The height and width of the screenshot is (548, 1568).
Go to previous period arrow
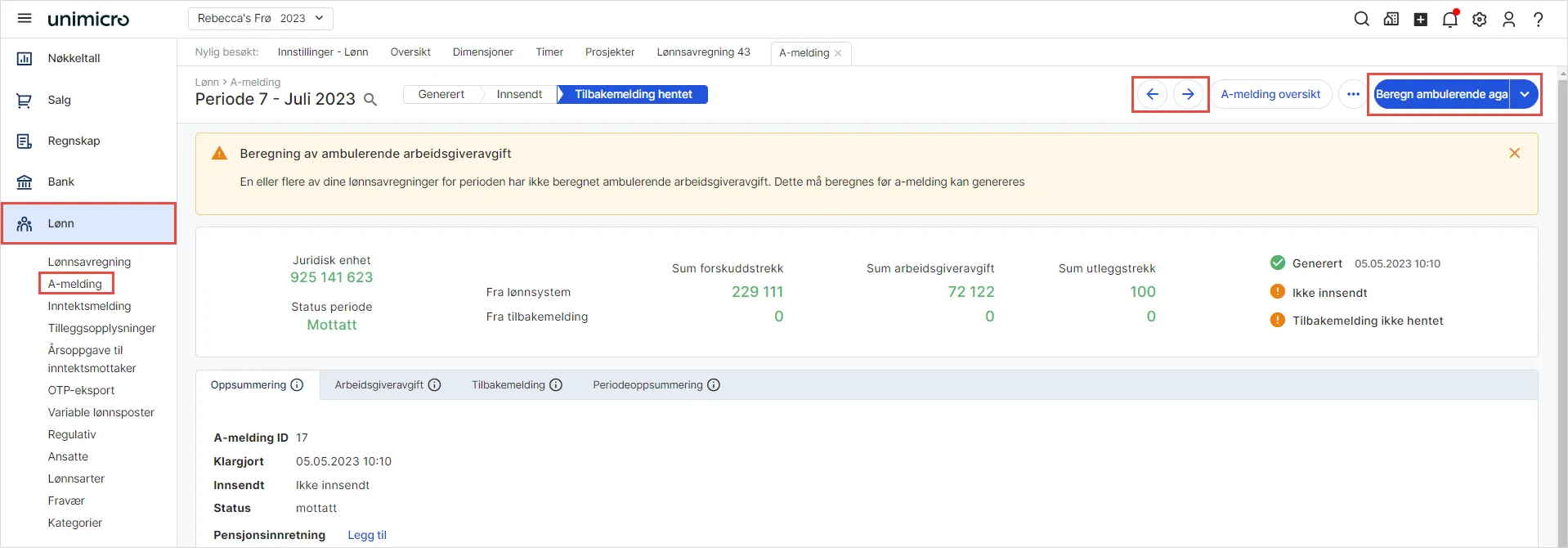pos(1152,94)
